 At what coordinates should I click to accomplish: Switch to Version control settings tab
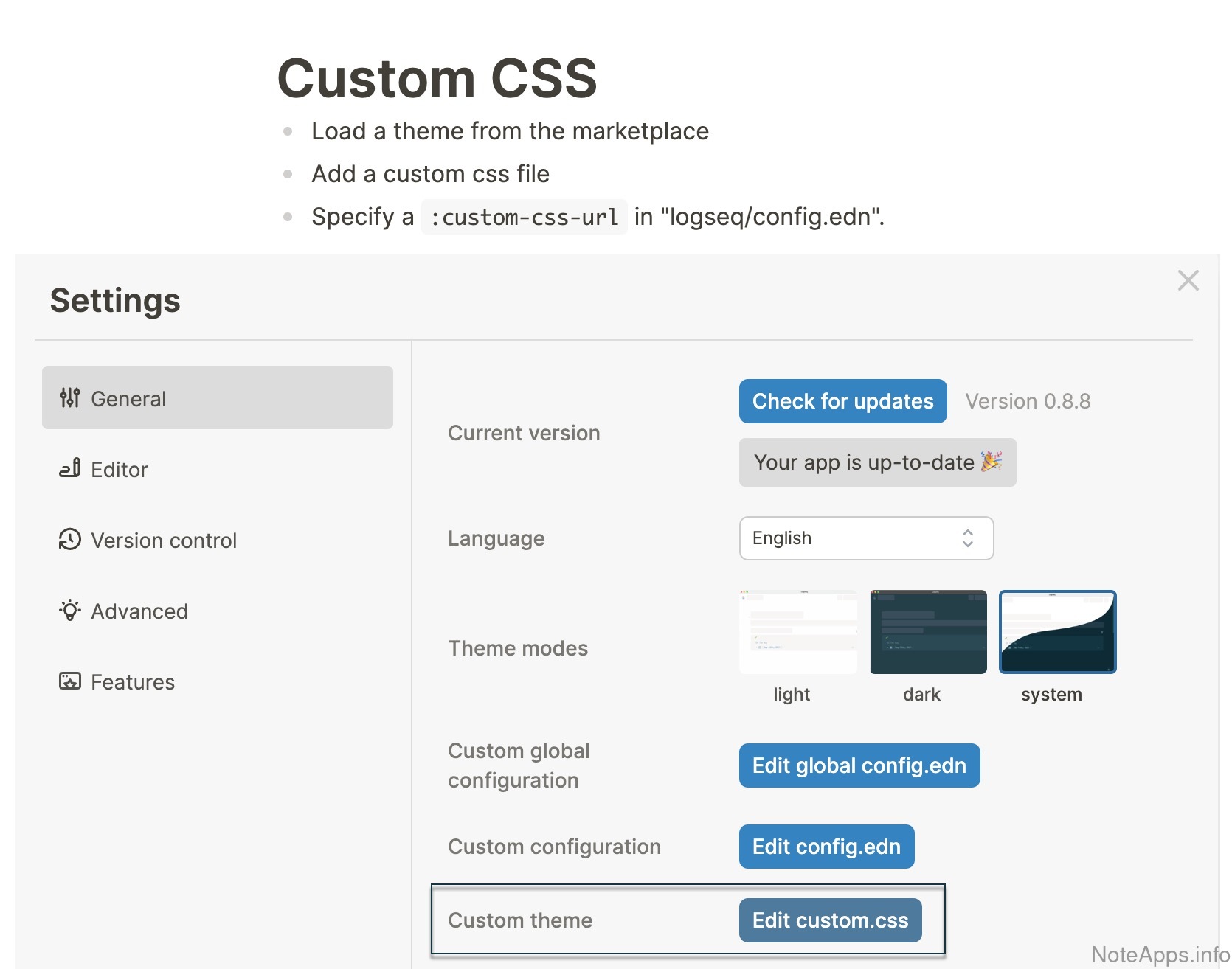coord(163,541)
